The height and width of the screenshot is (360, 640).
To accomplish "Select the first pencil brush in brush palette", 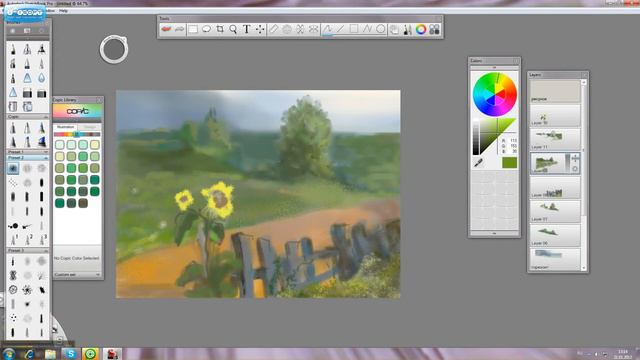I will point(13,49).
